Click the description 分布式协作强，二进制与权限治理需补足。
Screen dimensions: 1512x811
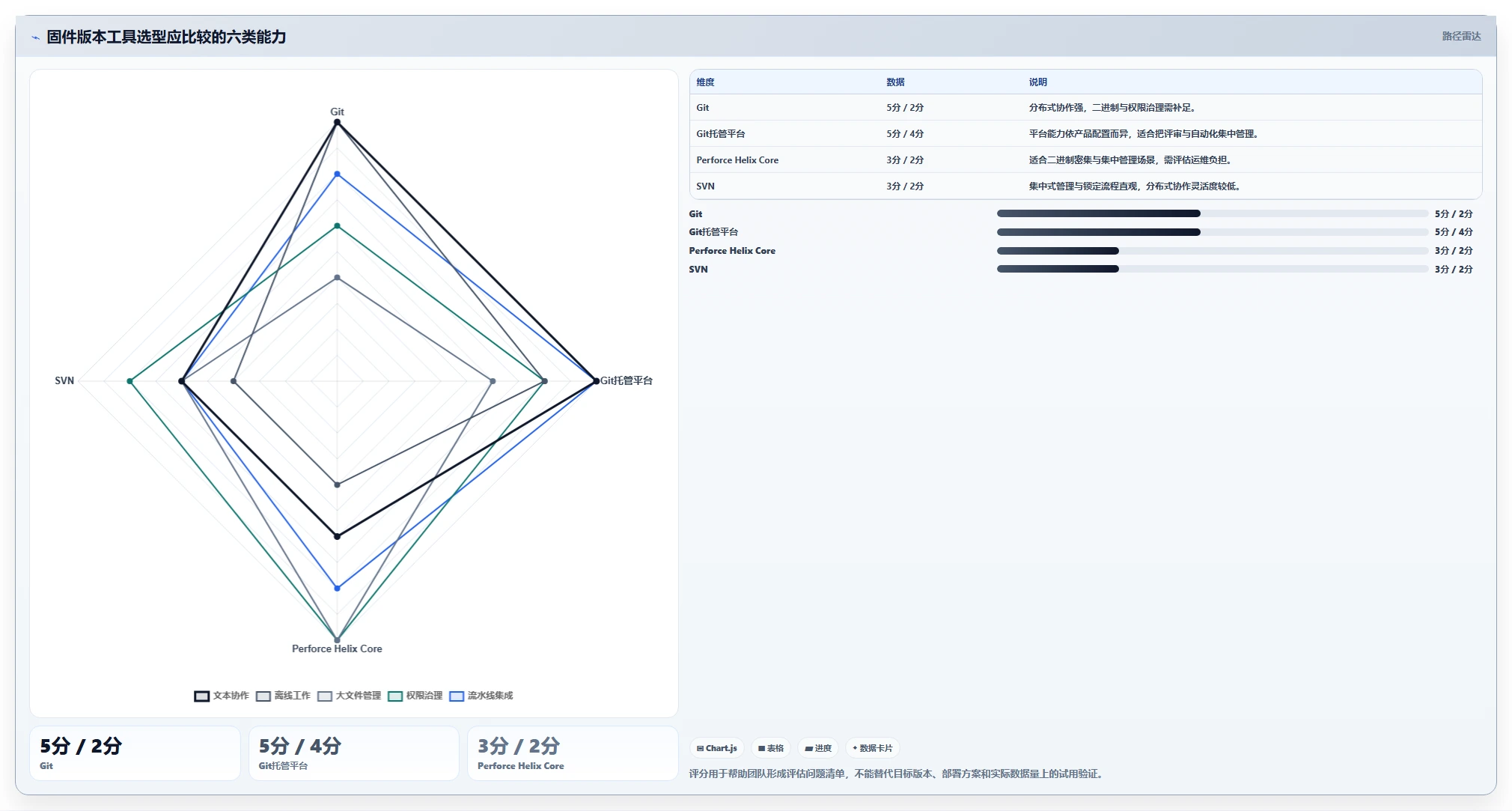[x=1114, y=108]
